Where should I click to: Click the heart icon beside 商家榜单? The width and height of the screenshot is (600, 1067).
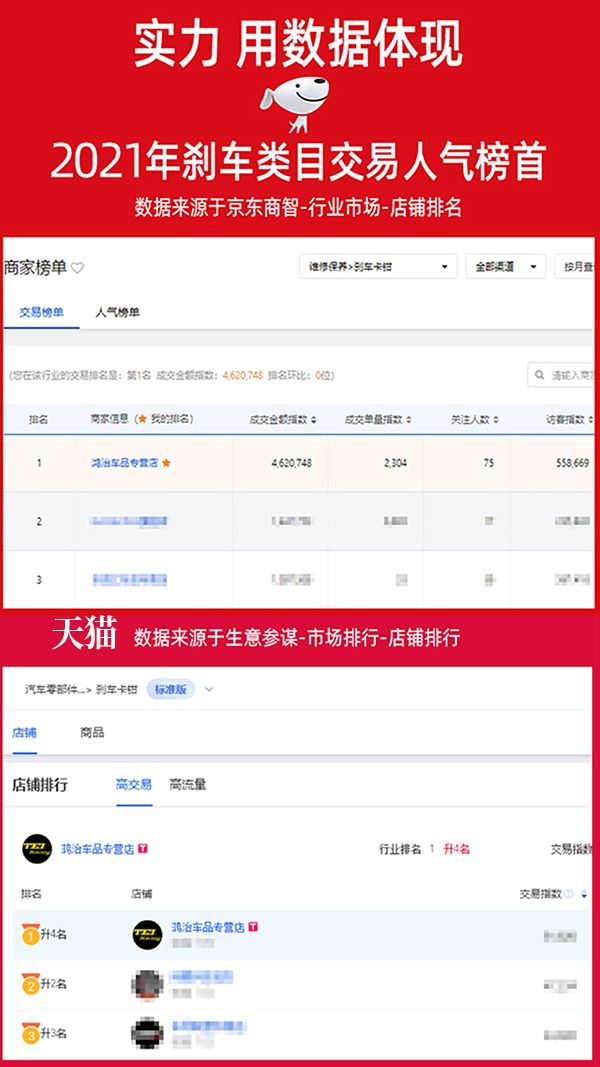point(78,268)
